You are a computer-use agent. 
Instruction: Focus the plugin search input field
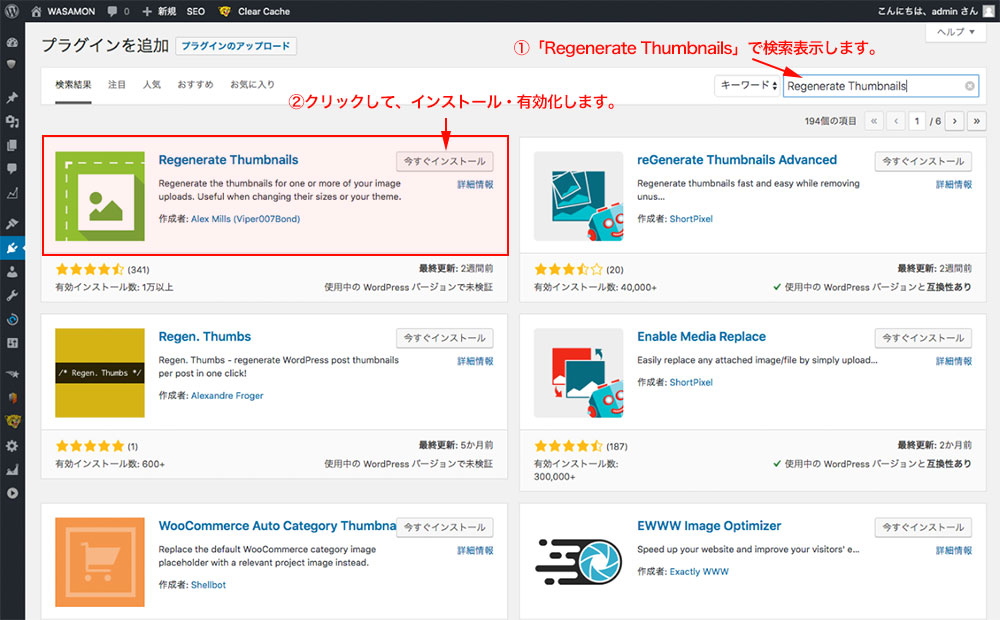point(881,86)
